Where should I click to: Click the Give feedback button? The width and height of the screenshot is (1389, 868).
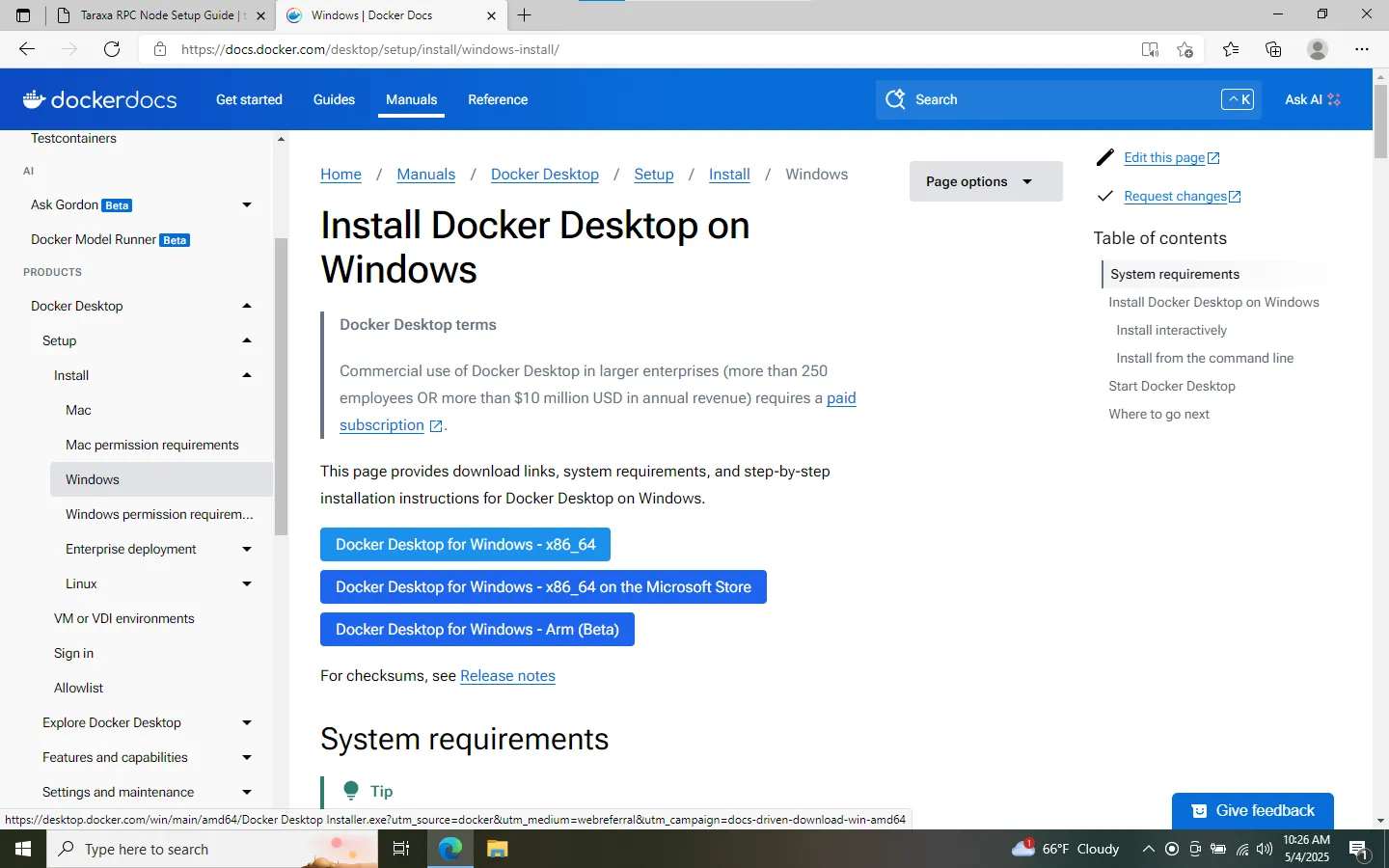1252,811
